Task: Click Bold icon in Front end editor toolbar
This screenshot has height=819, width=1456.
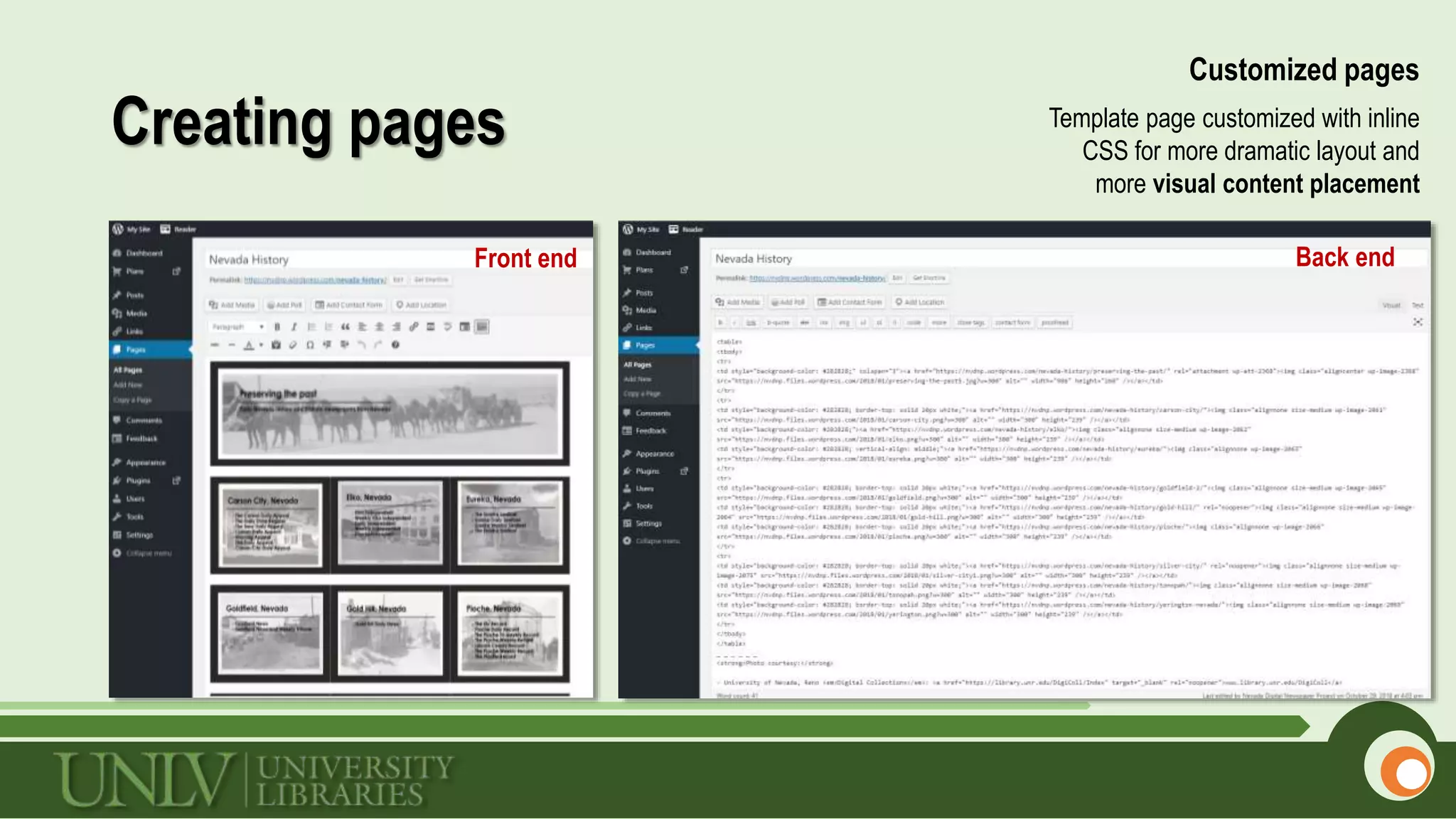Action: pos(277,327)
